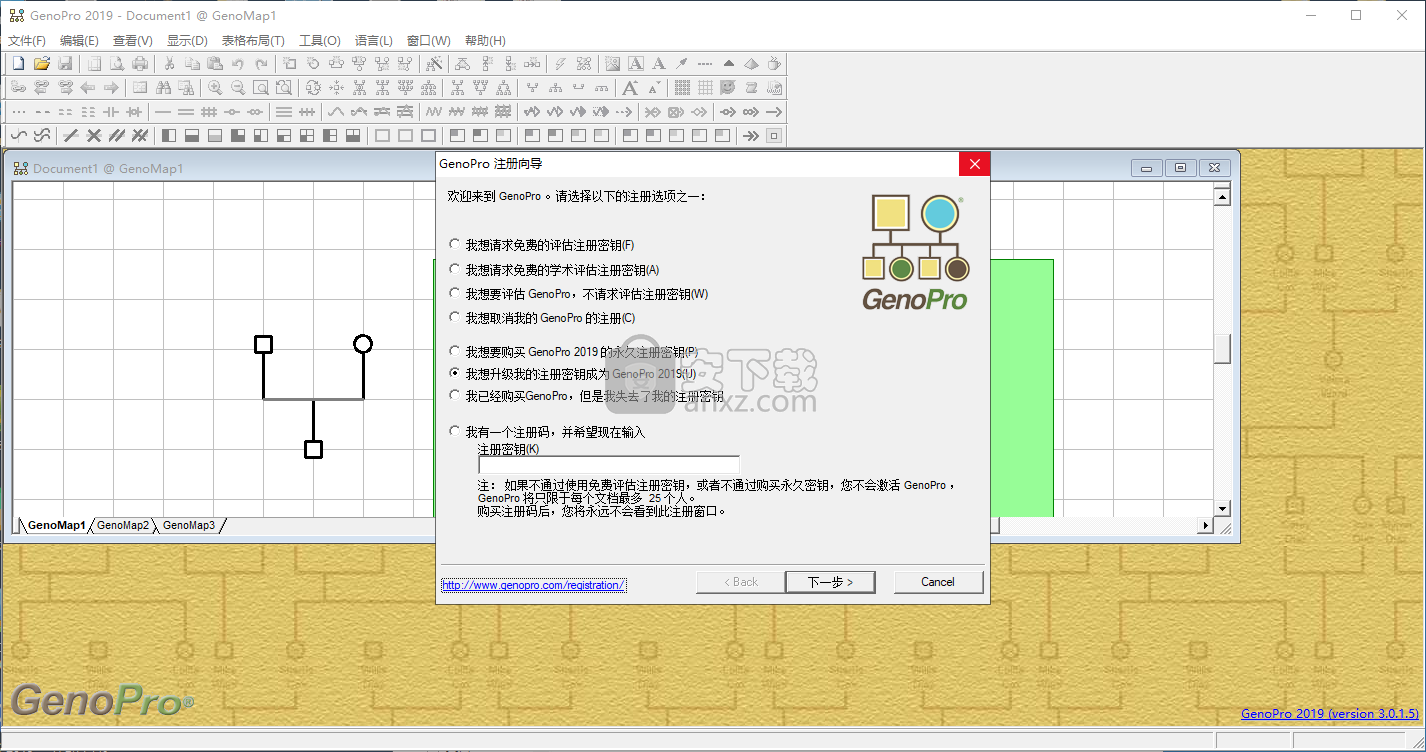Viewport: 1426px width, 752px height.
Task: Select evaluate GenoPro without key option (W)
Action: click(x=456, y=293)
